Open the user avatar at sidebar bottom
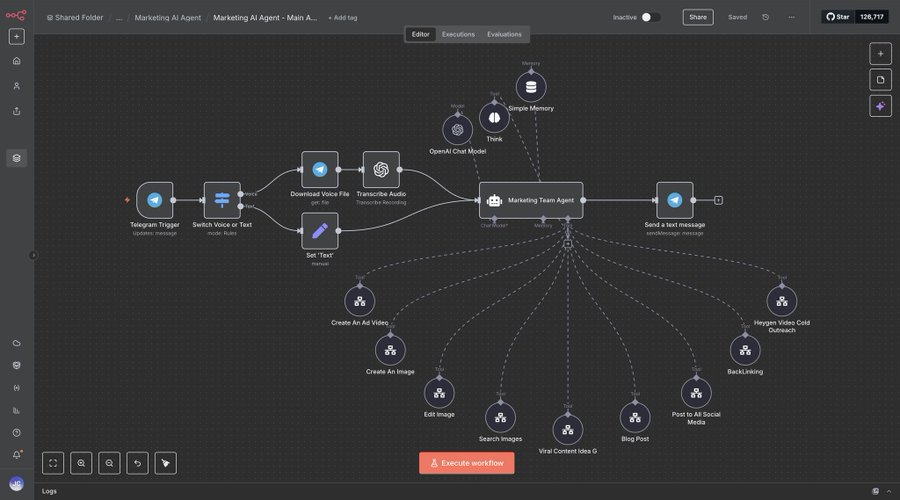The image size is (900, 500). point(17,483)
